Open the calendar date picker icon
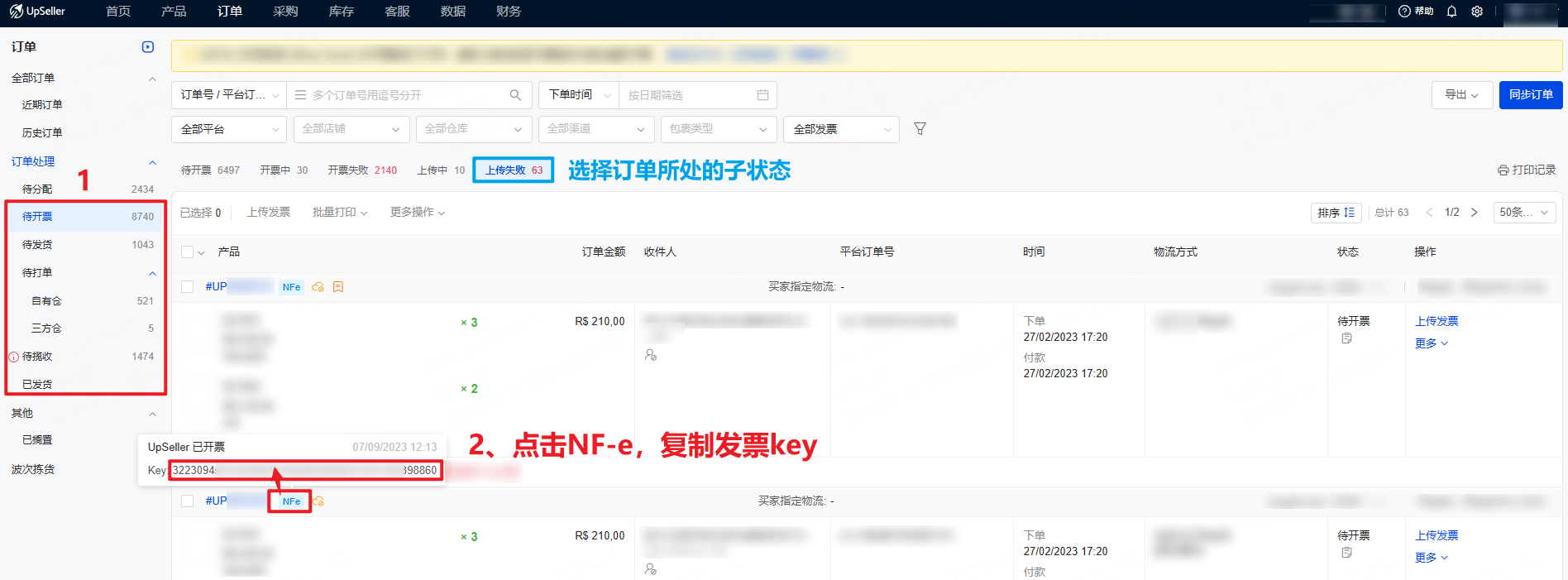 [x=762, y=95]
